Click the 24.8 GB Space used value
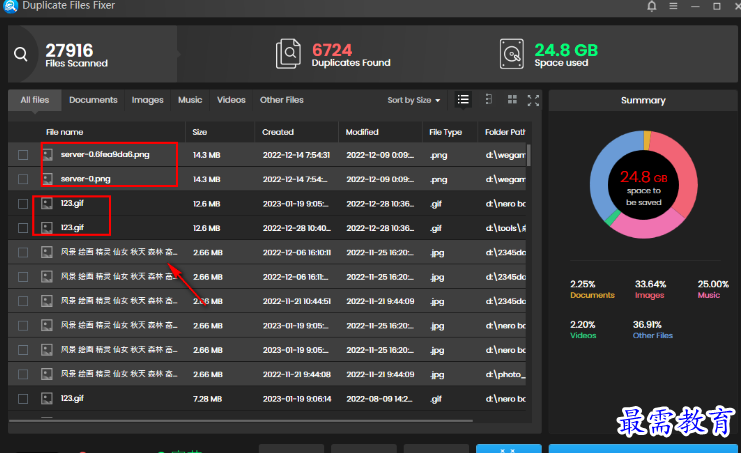Image resolution: width=741 pixels, height=453 pixels. click(x=566, y=50)
